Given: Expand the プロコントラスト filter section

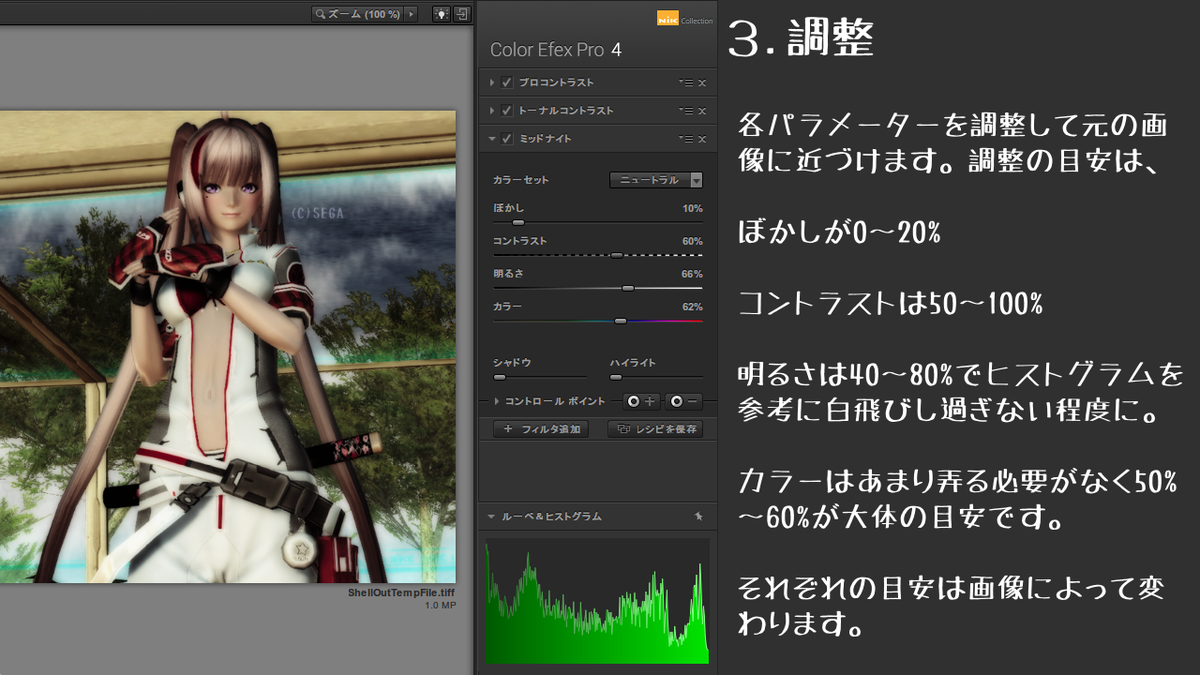Looking at the screenshot, I should (x=492, y=82).
